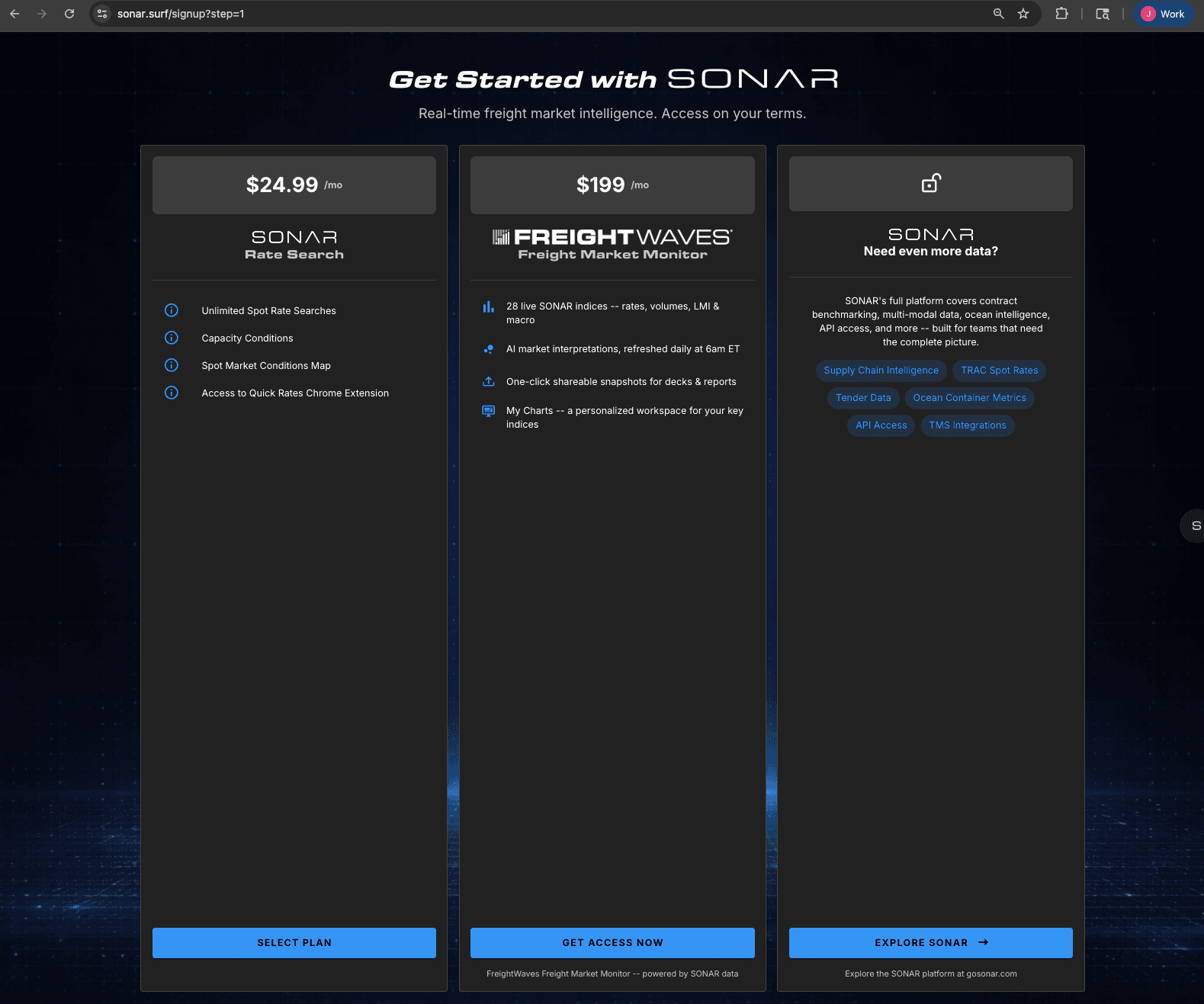Select the TRAC Spot Rates tag
Screen dimensions: 1204x1004
click(x=1000, y=370)
